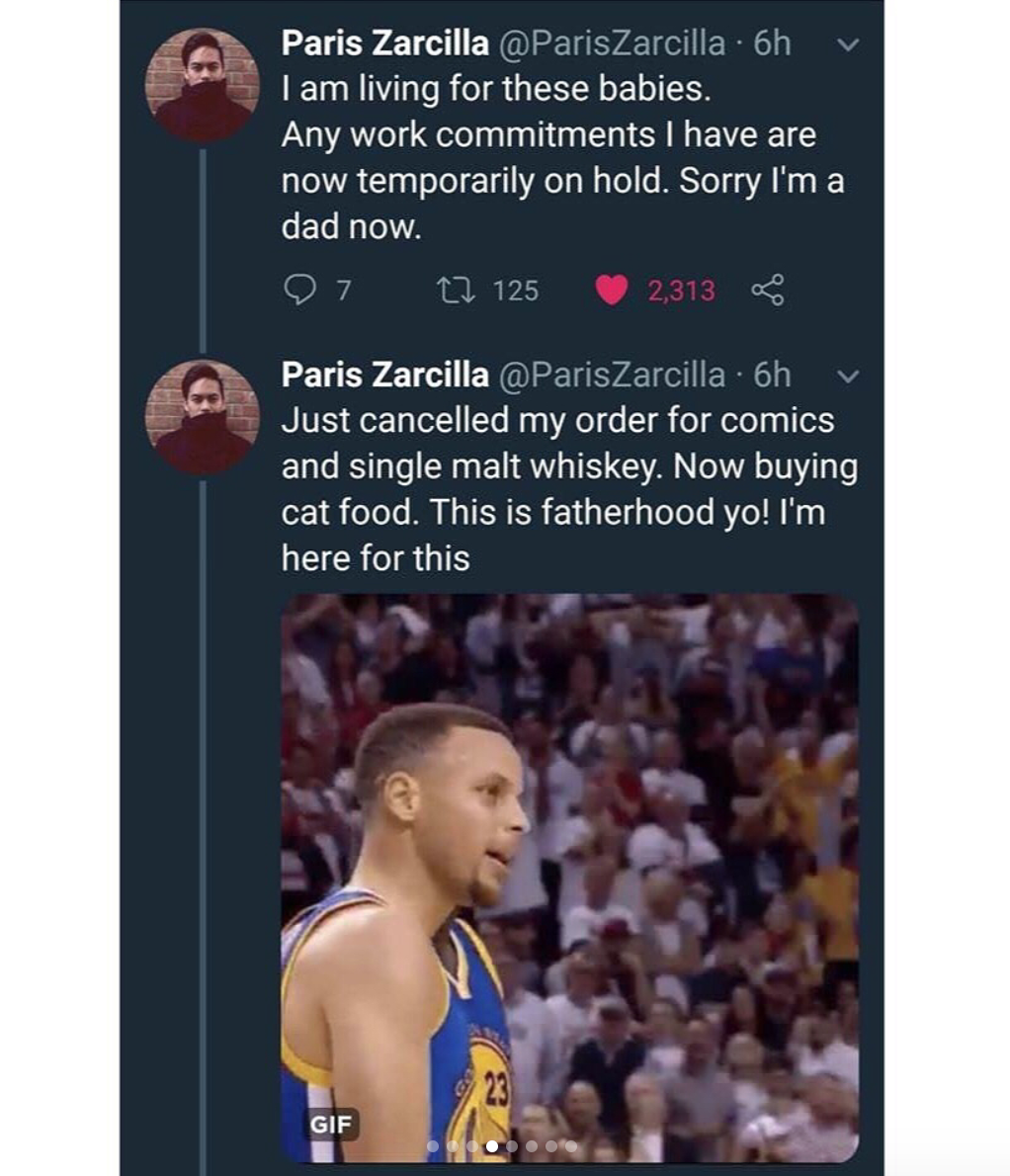Screen dimensions: 1010x1176
Task: Expand the chevron menu on second tweet
Action: coord(848,377)
